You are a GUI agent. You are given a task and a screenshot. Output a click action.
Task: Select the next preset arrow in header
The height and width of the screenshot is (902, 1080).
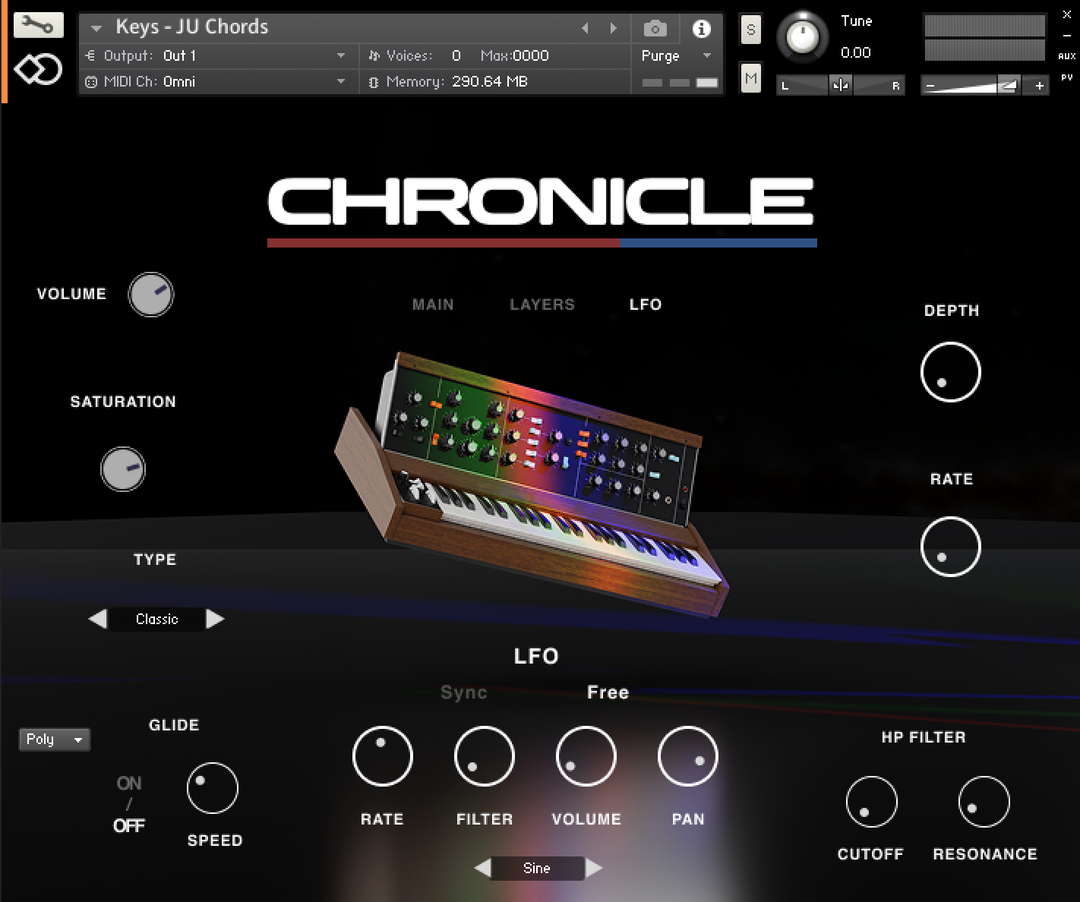(613, 28)
